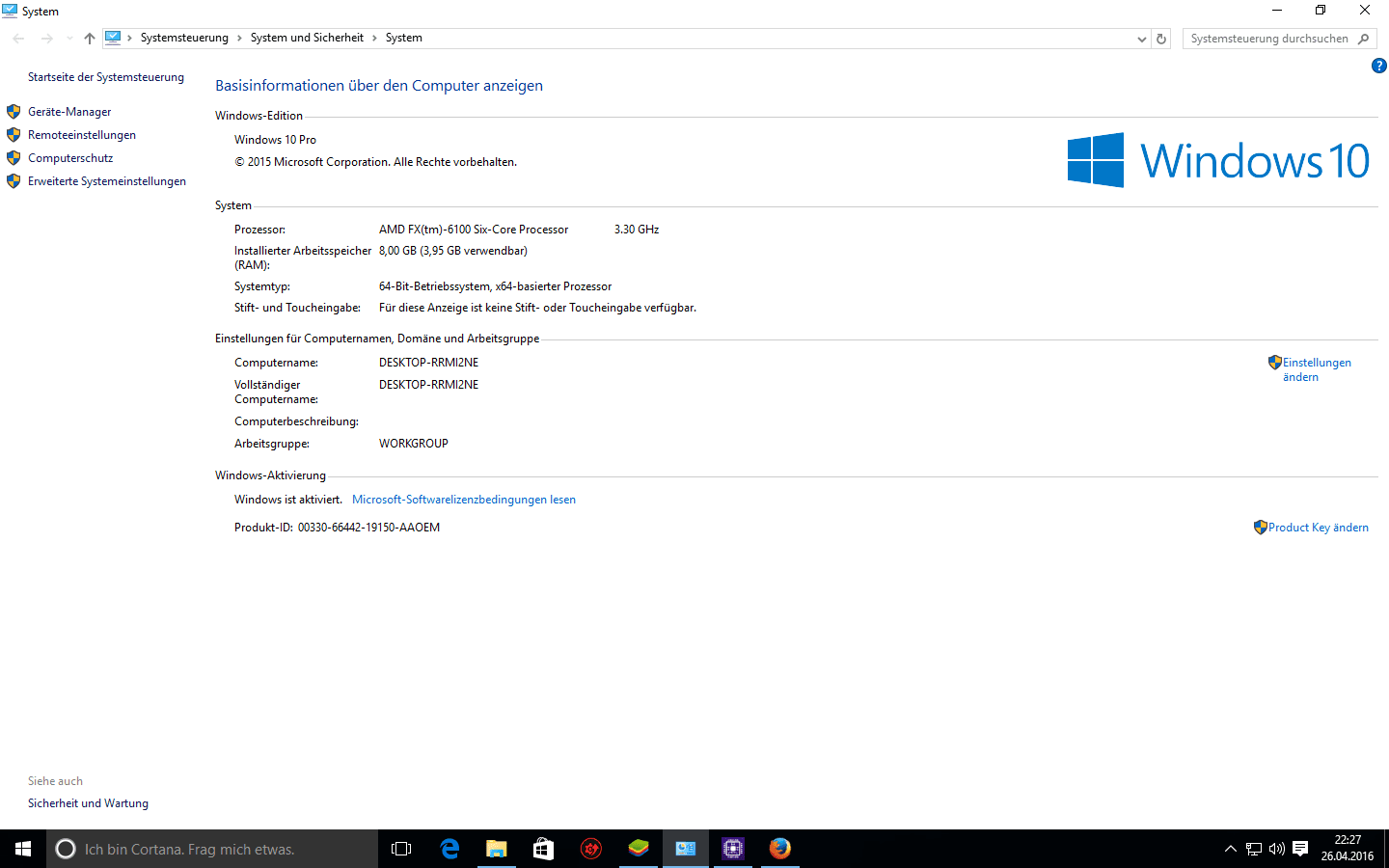Click the Cortana circle icon
The image size is (1389, 868).
pyautogui.click(x=66, y=849)
